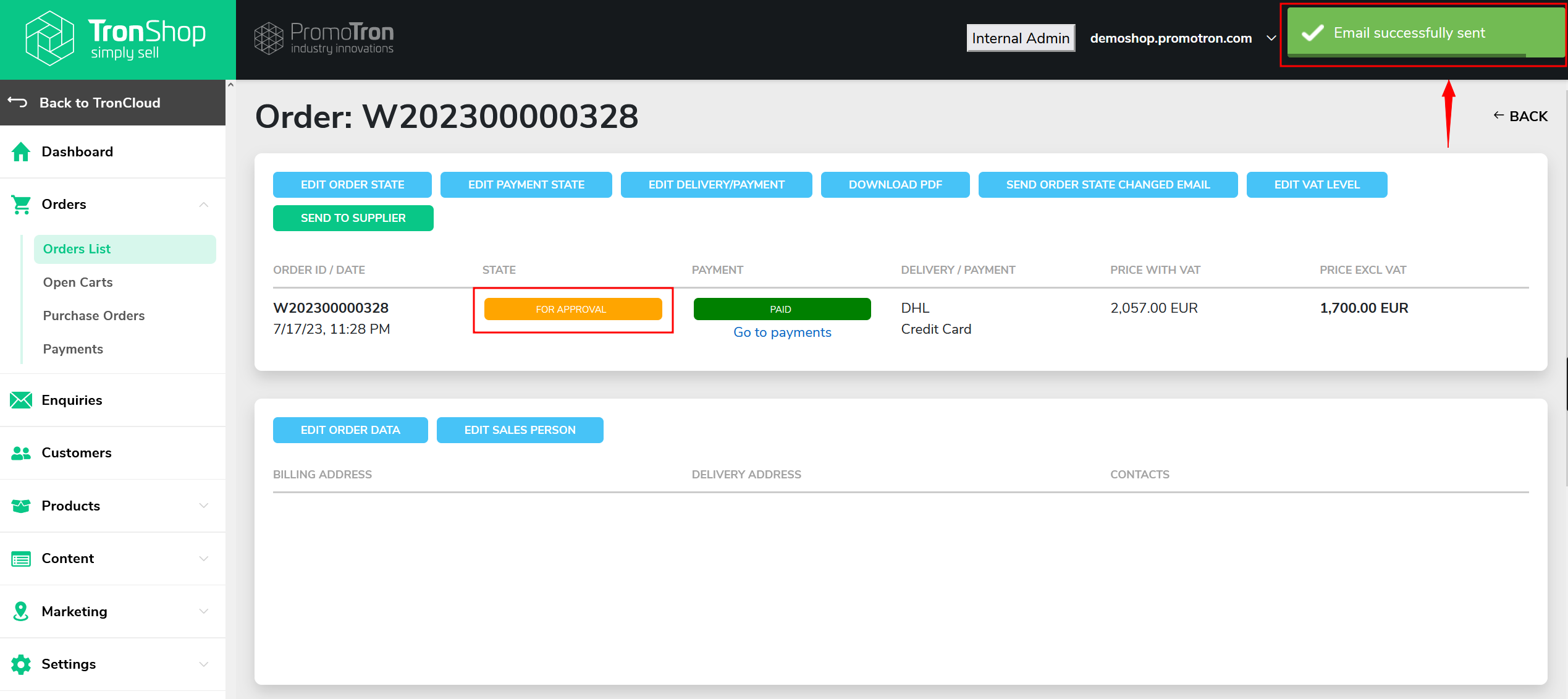Viewport: 1568px width, 699px height.
Task: Follow the Go to payments link
Action: (x=782, y=333)
